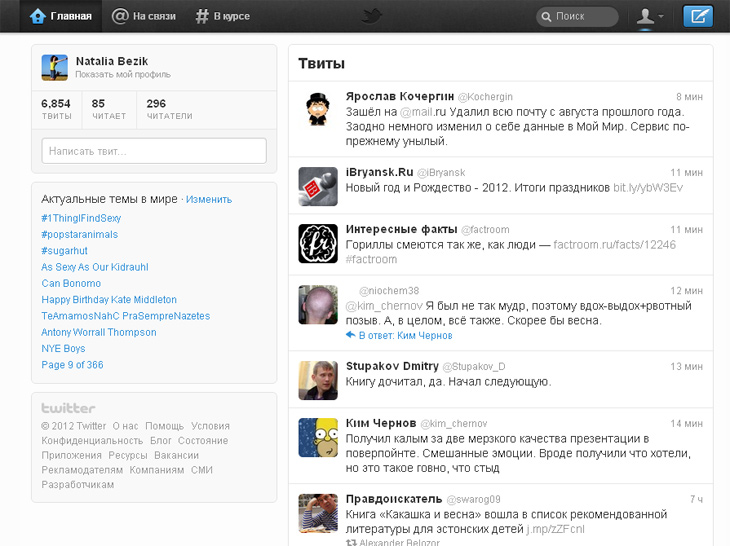Click the Написать твит input box
Screen dimensions: 730x546
coord(154,151)
